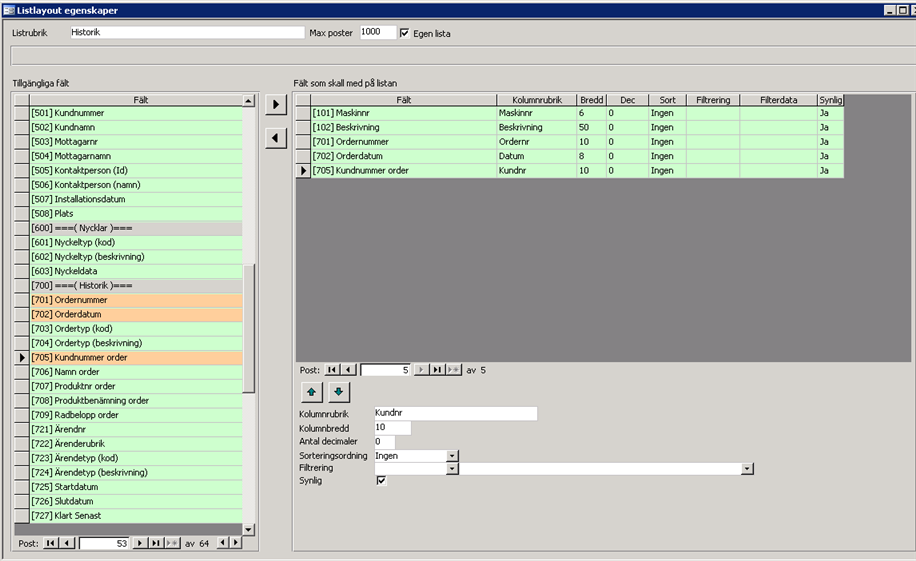The image size is (916, 561).
Task: Go to next record in available fields navigator
Action: [141, 543]
